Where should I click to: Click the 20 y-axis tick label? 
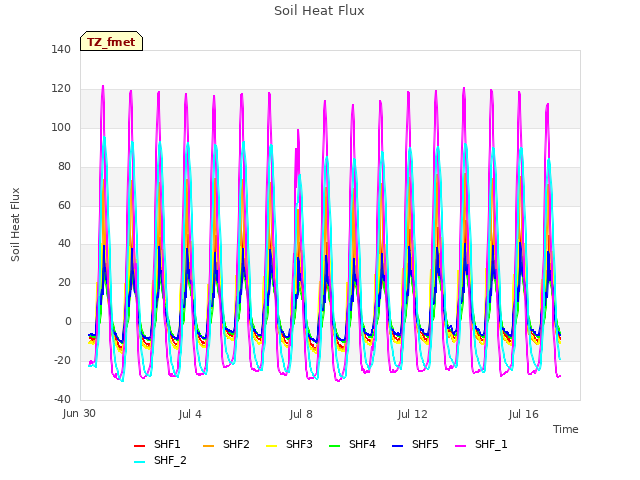coord(64,282)
